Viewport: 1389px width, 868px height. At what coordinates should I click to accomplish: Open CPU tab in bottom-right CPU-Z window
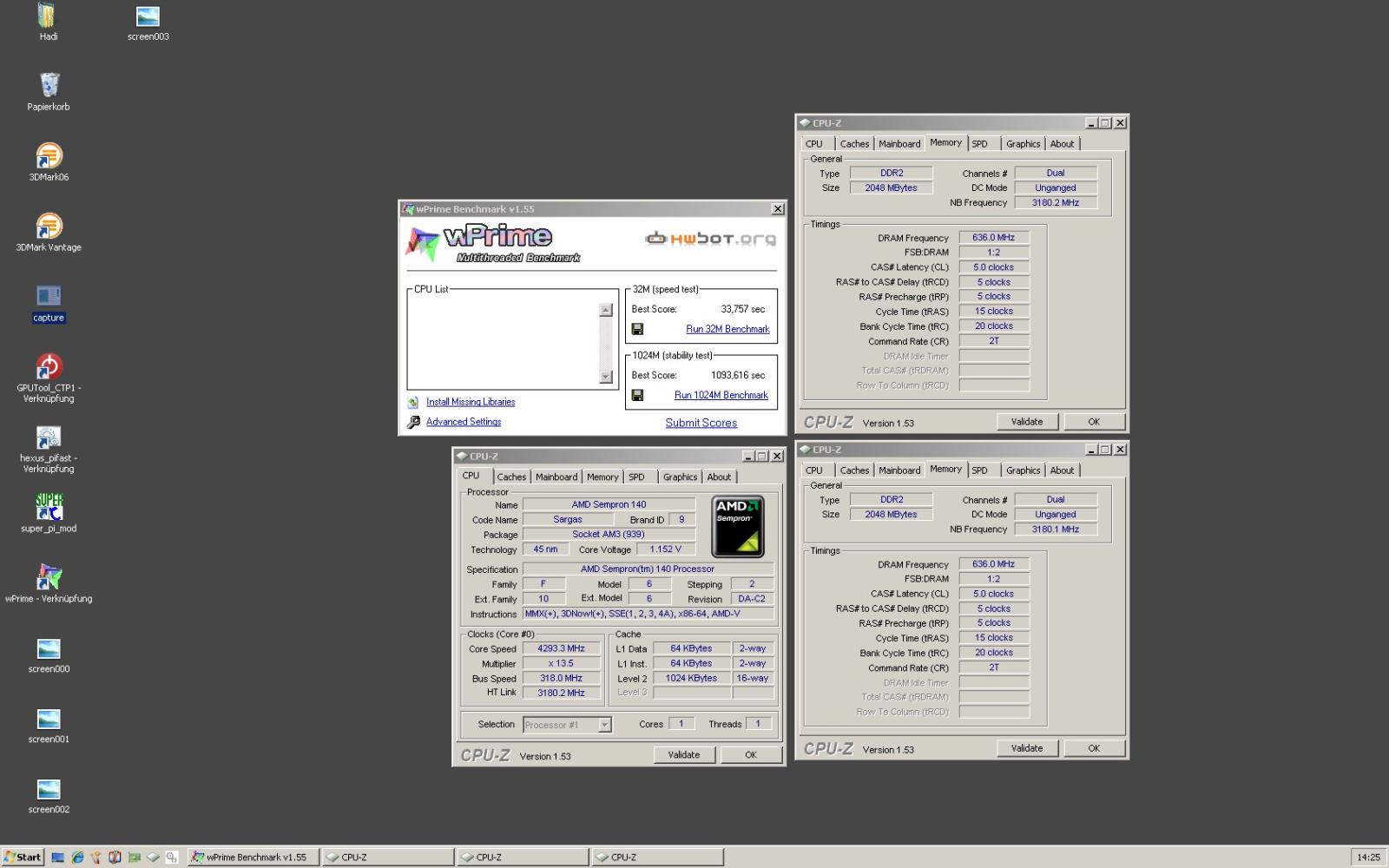click(814, 470)
